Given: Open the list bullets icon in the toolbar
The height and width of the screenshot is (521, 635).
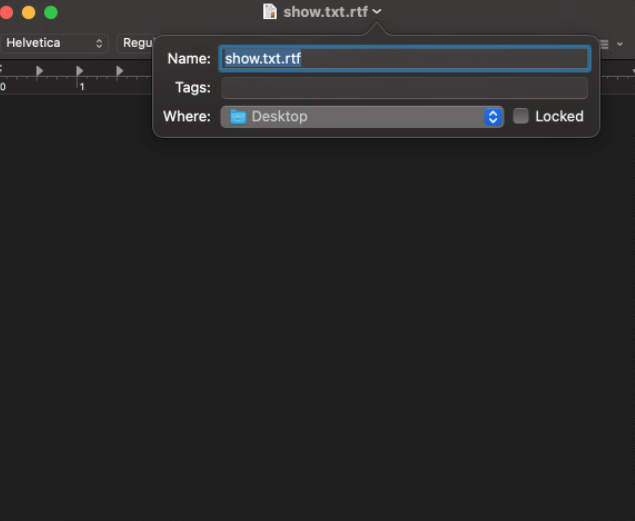Looking at the screenshot, I should (x=605, y=44).
